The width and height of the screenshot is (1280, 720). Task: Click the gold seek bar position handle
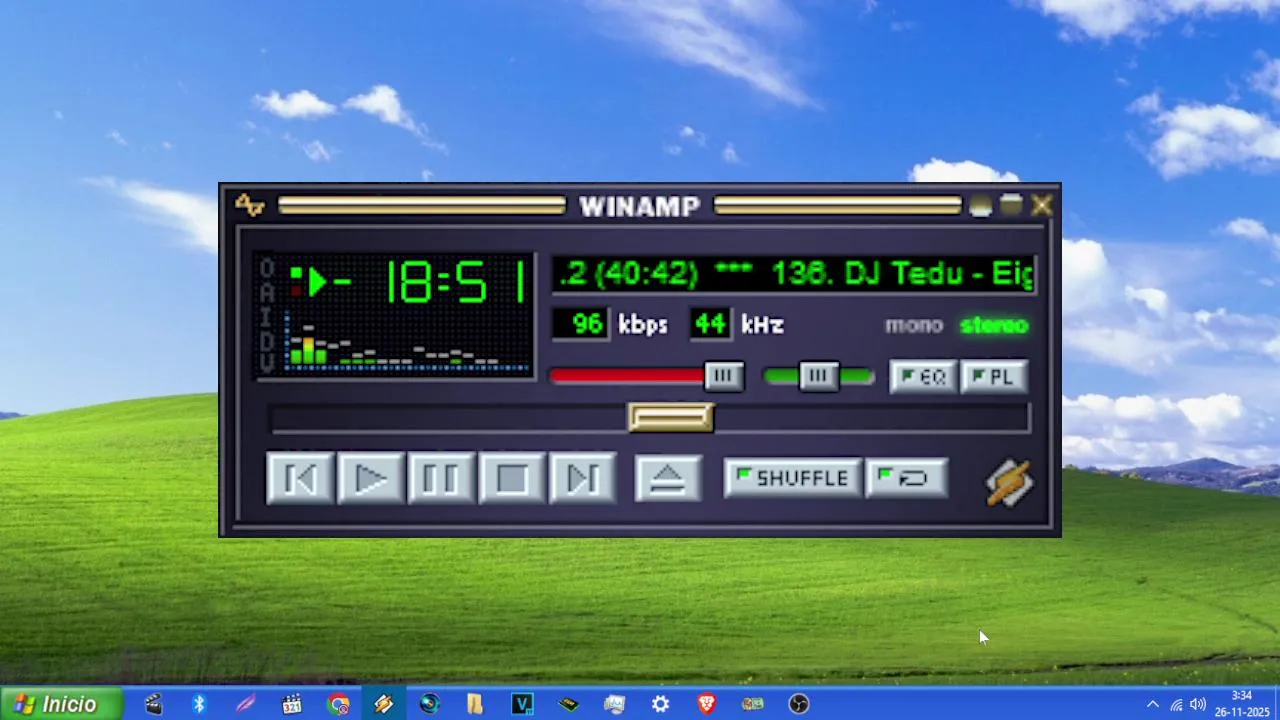671,417
